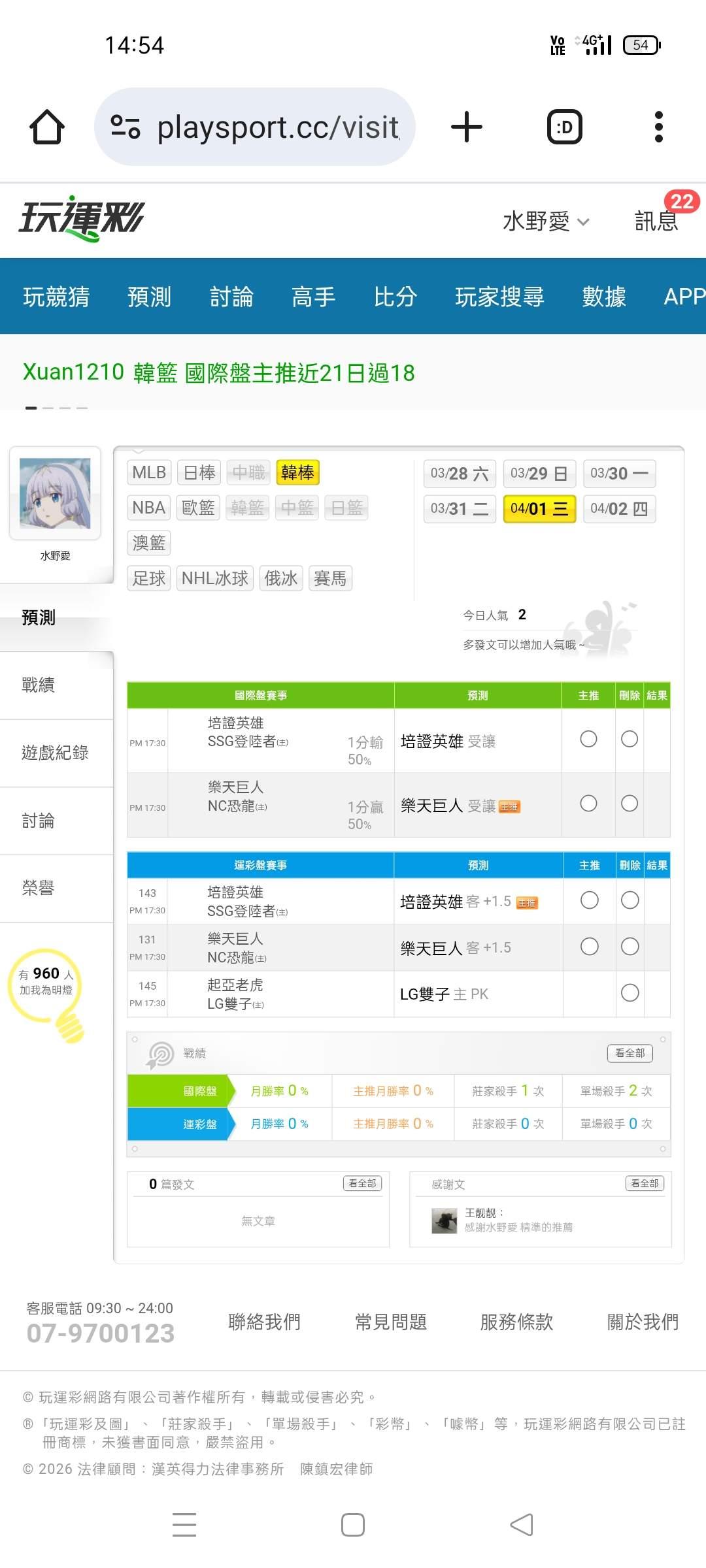Screen dimensions: 706x1568
Task: Switch to sidebar 討論 tab
Action: pyautogui.click(x=56, y=821)
